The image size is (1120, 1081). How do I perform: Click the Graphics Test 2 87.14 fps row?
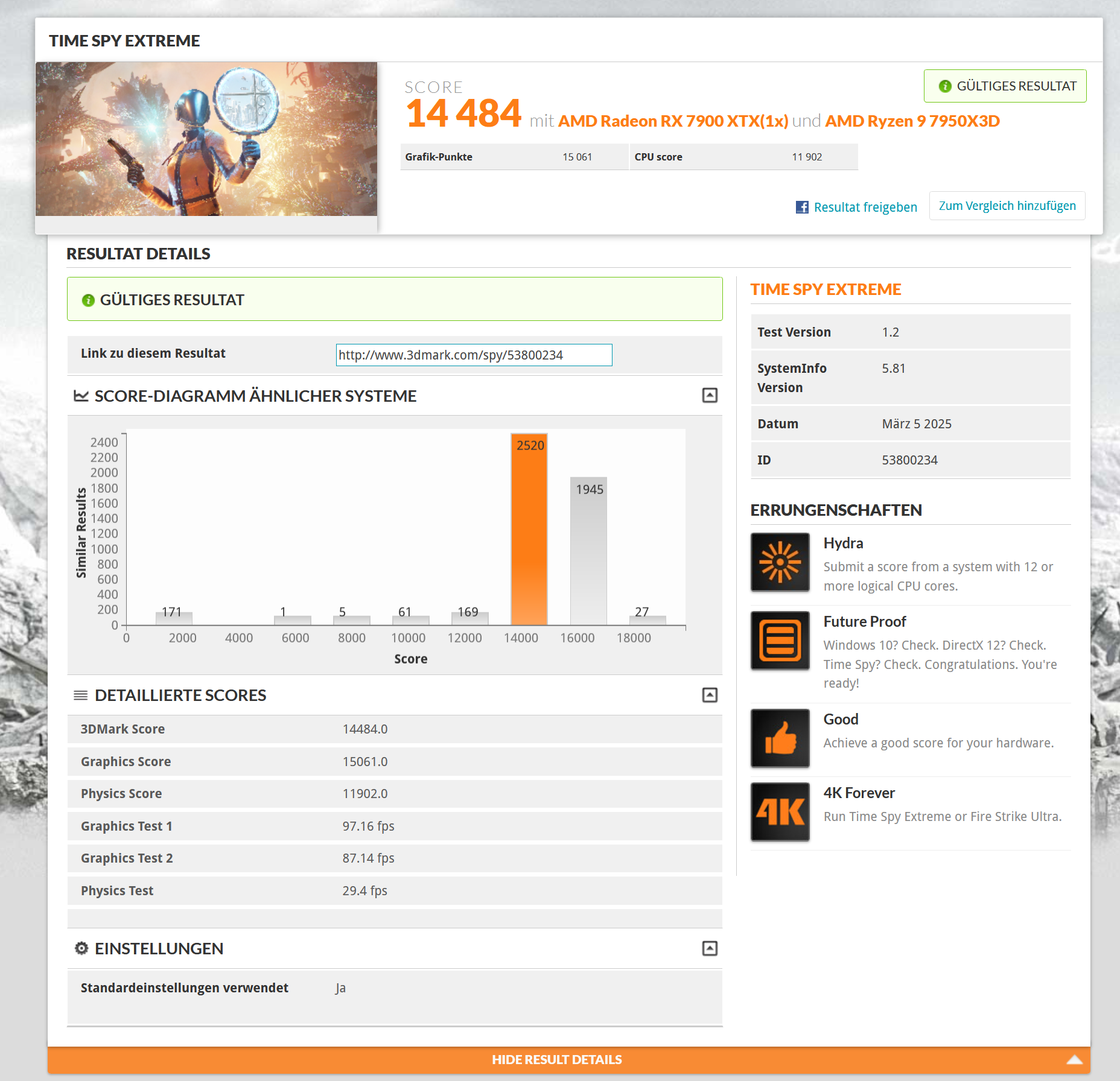395,858
